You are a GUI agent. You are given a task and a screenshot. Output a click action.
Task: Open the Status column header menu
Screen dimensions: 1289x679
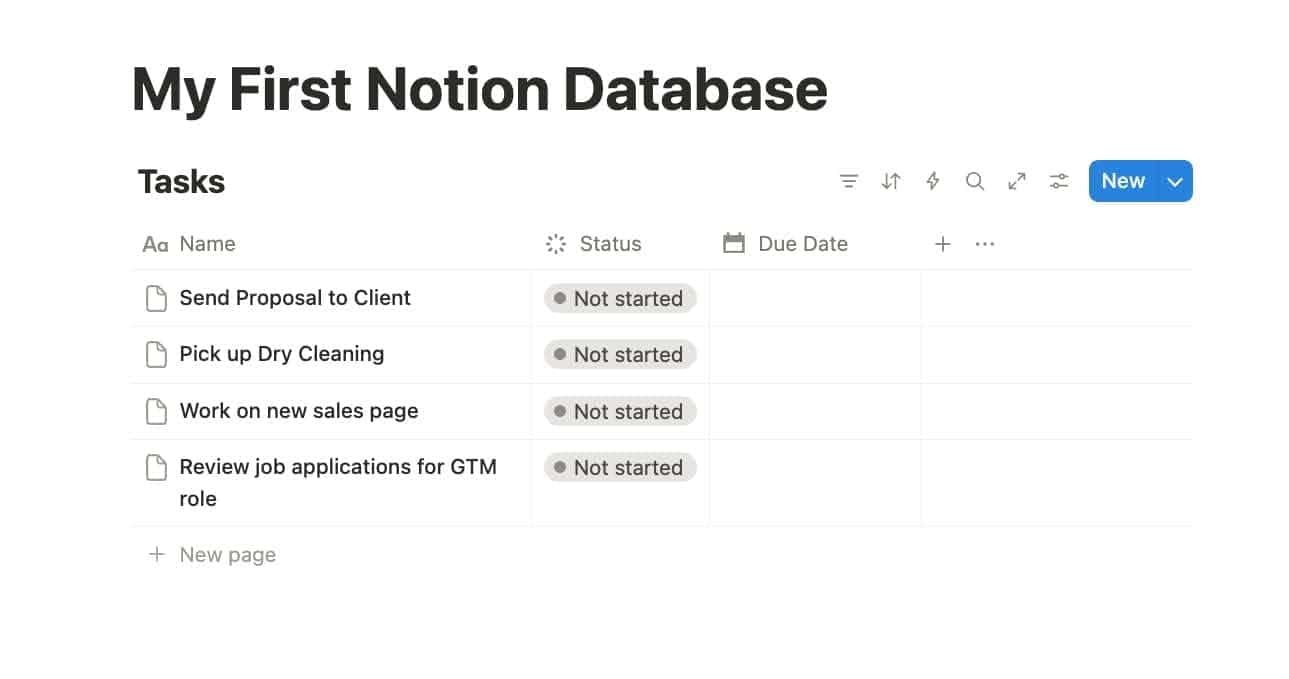[610, 243]
